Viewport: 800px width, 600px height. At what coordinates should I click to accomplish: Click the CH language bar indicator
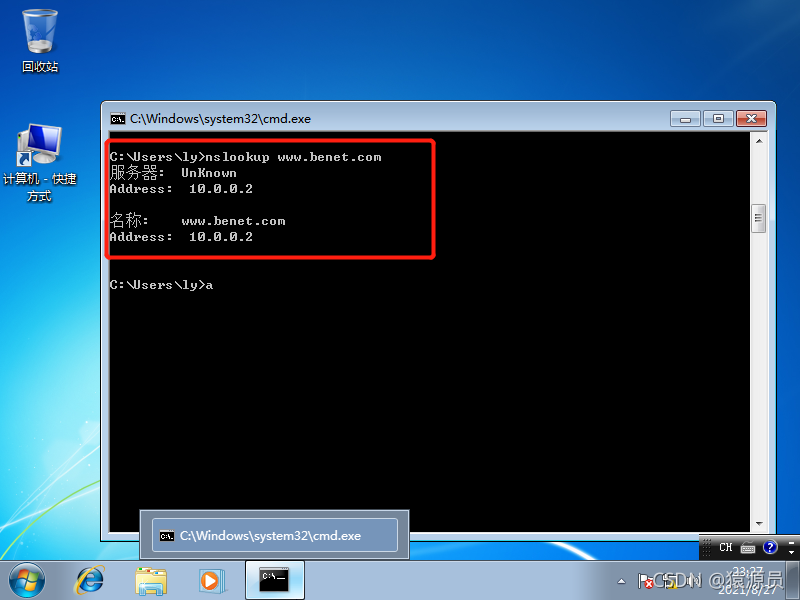pos(726,547)
